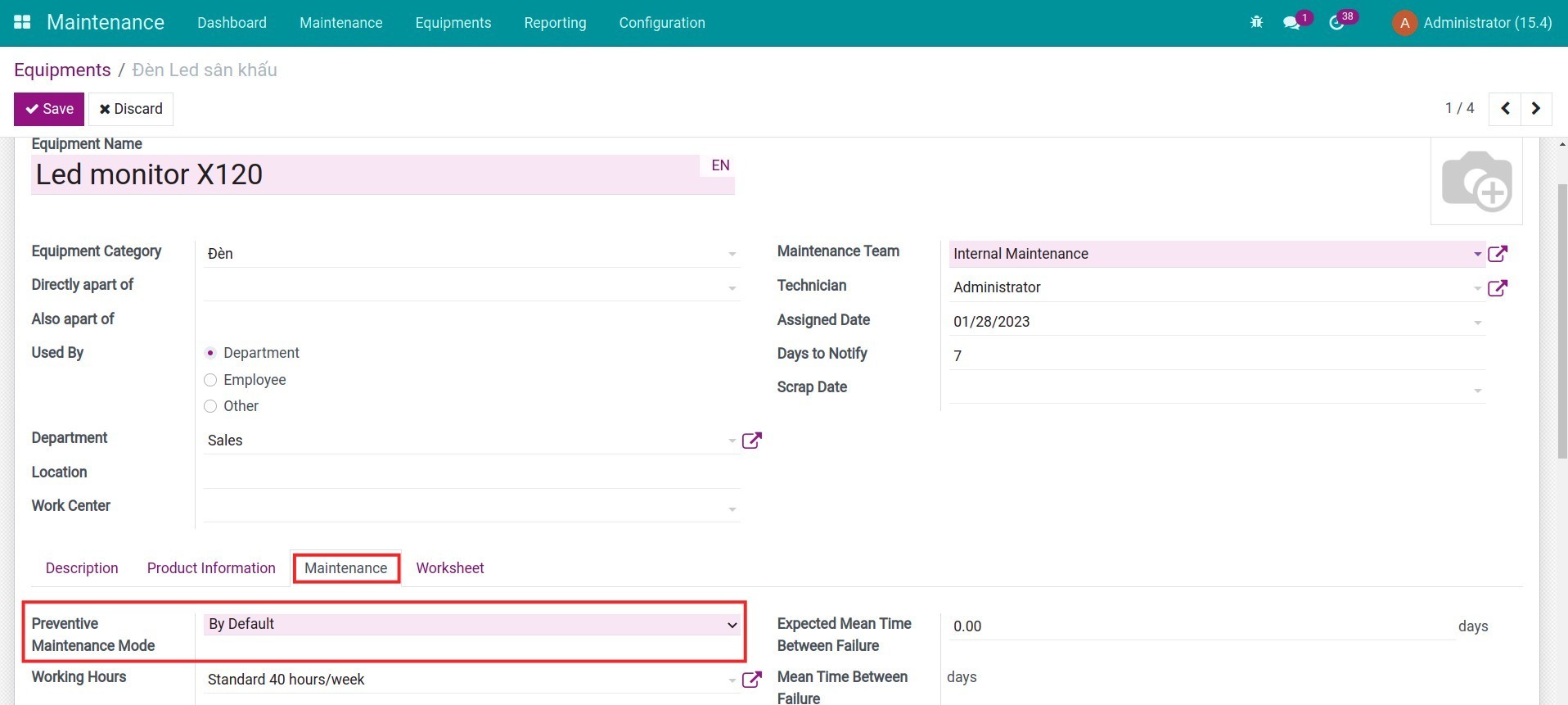The height and width of the screenshot is (705, 1568).
Task: Click the Equipment Name input field
Action: [x=364, y=174]
